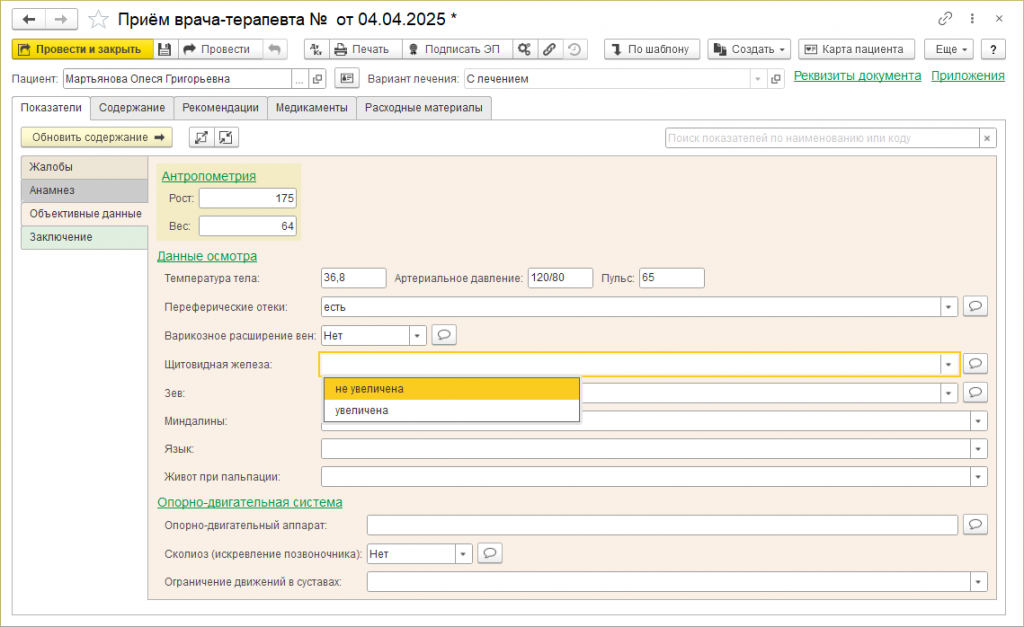Collapse the Щитовидная железа dropdown arrow

(948, 364)
